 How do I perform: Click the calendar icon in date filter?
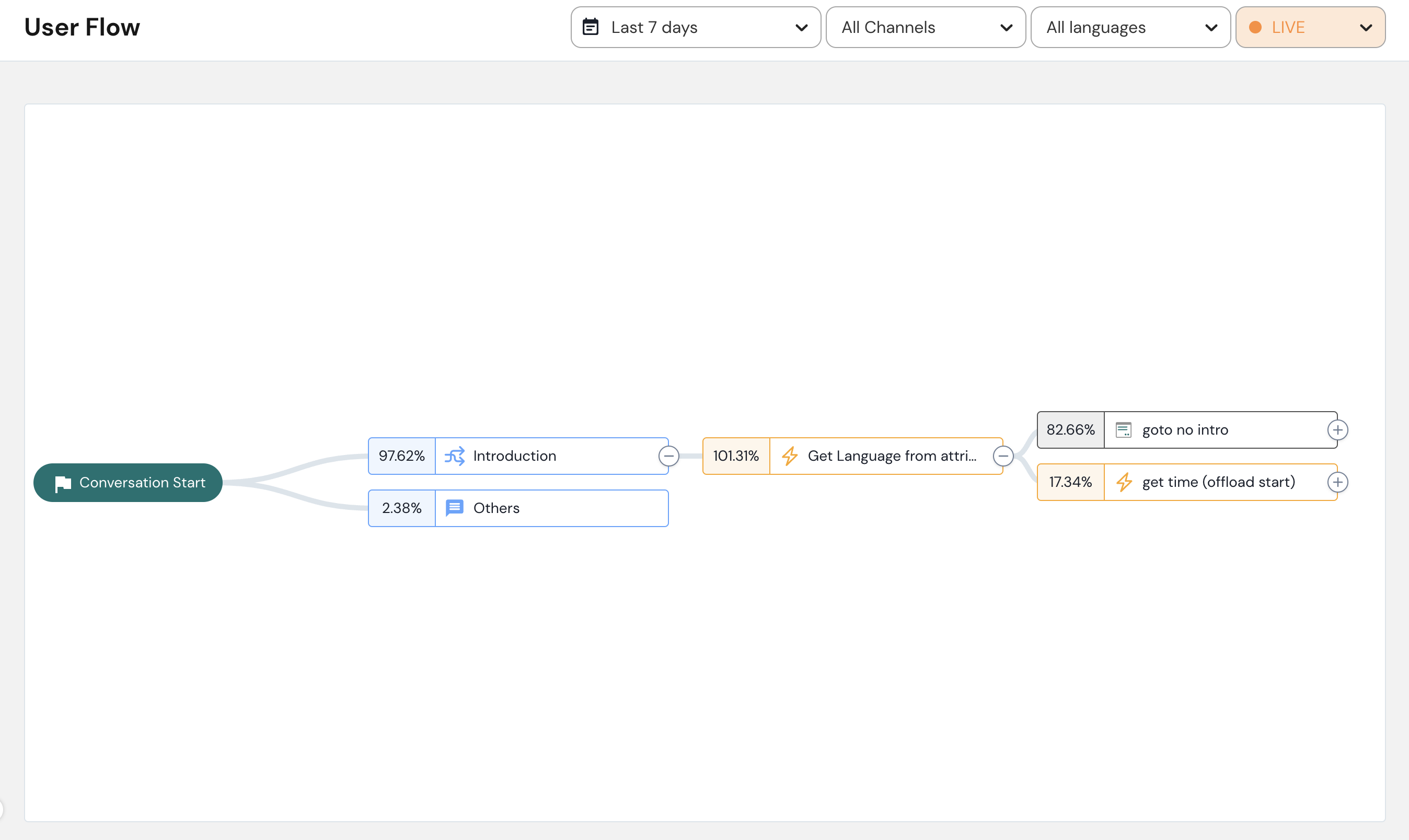[x=591, y=27]
